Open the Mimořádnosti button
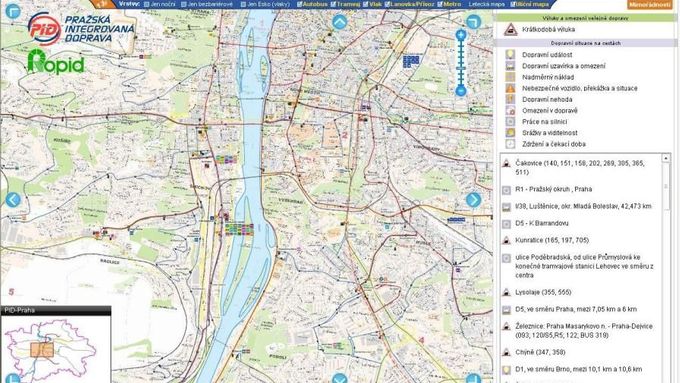Viewport: 680px width, 383px height. tap(649, 4)
